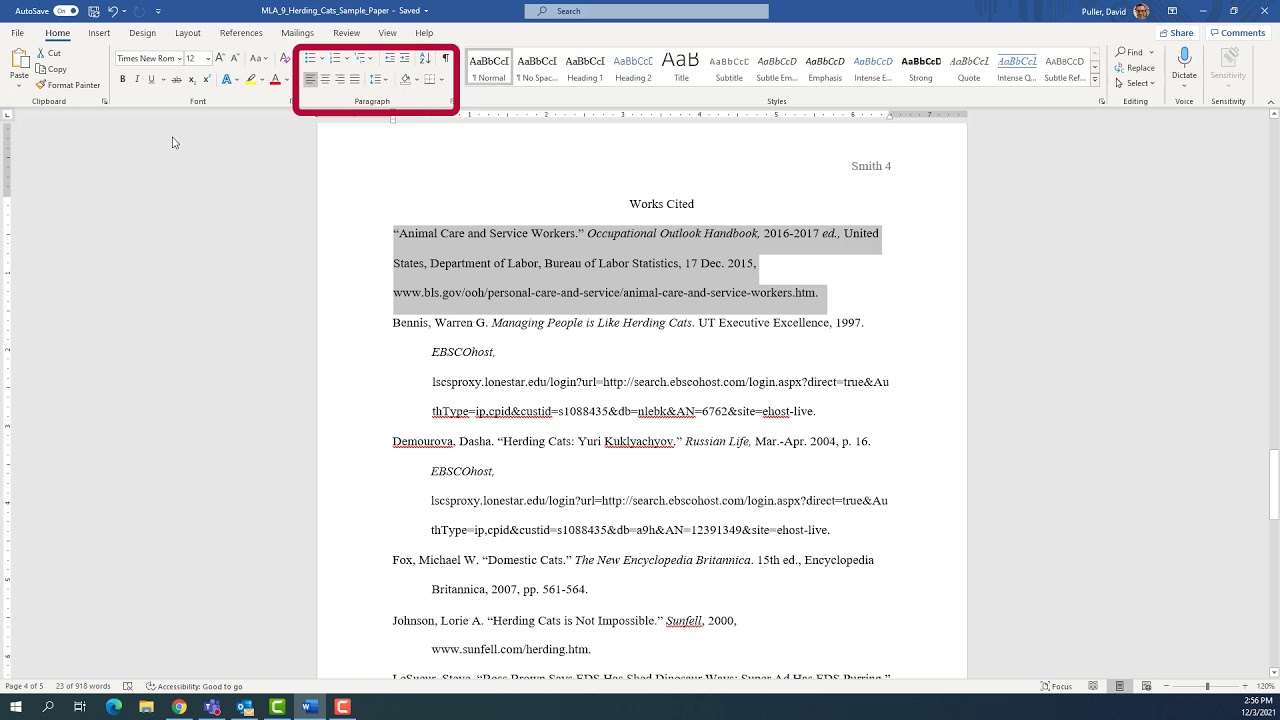The width and height of the screenshot is (1280, 720).
Task: Click the Format Painter button
Action: [x=68, y=85]
